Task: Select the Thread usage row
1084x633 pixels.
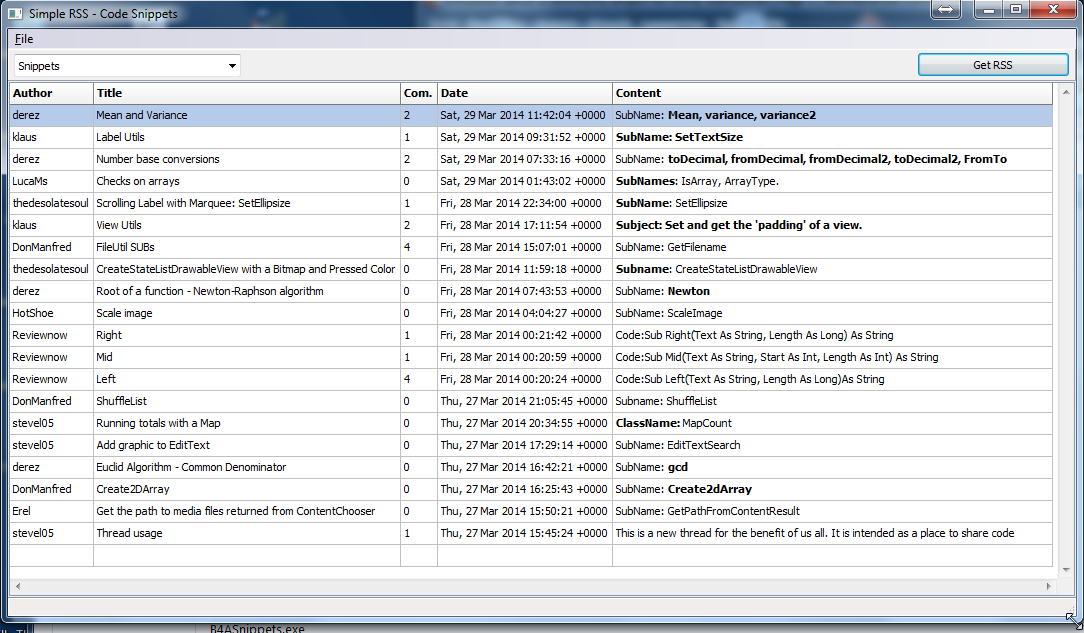Action: click(531, 533)
